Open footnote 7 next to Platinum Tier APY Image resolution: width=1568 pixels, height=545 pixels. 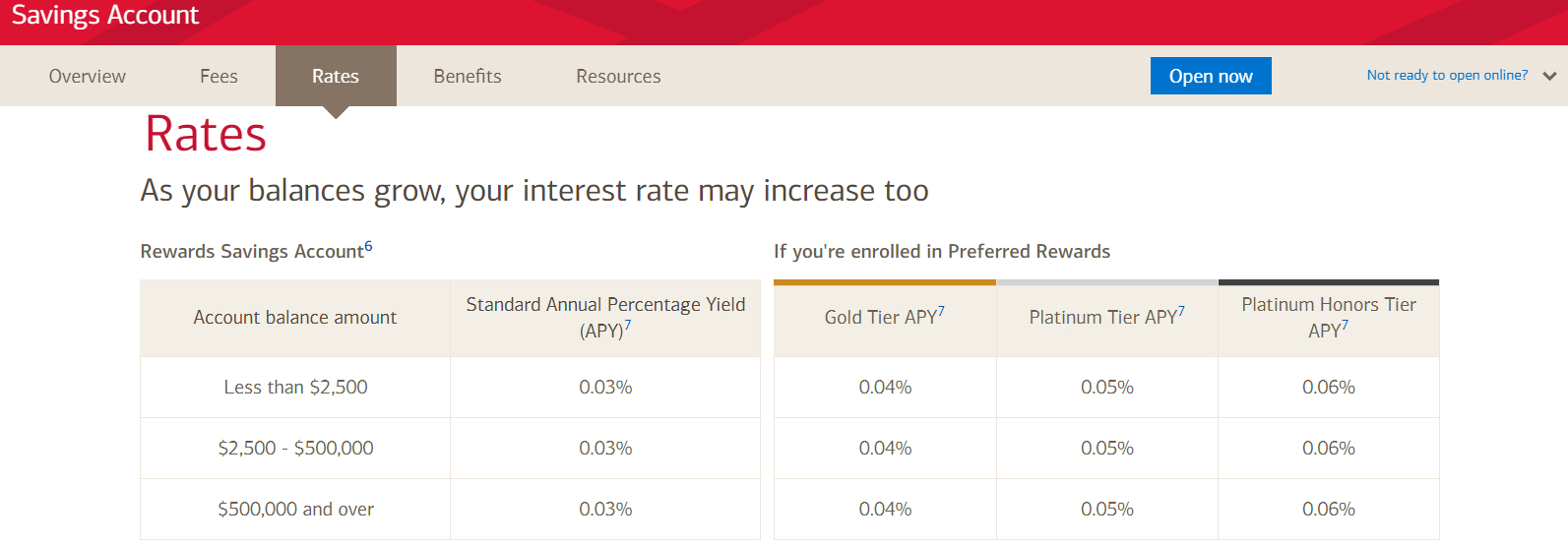[1181, 312]
